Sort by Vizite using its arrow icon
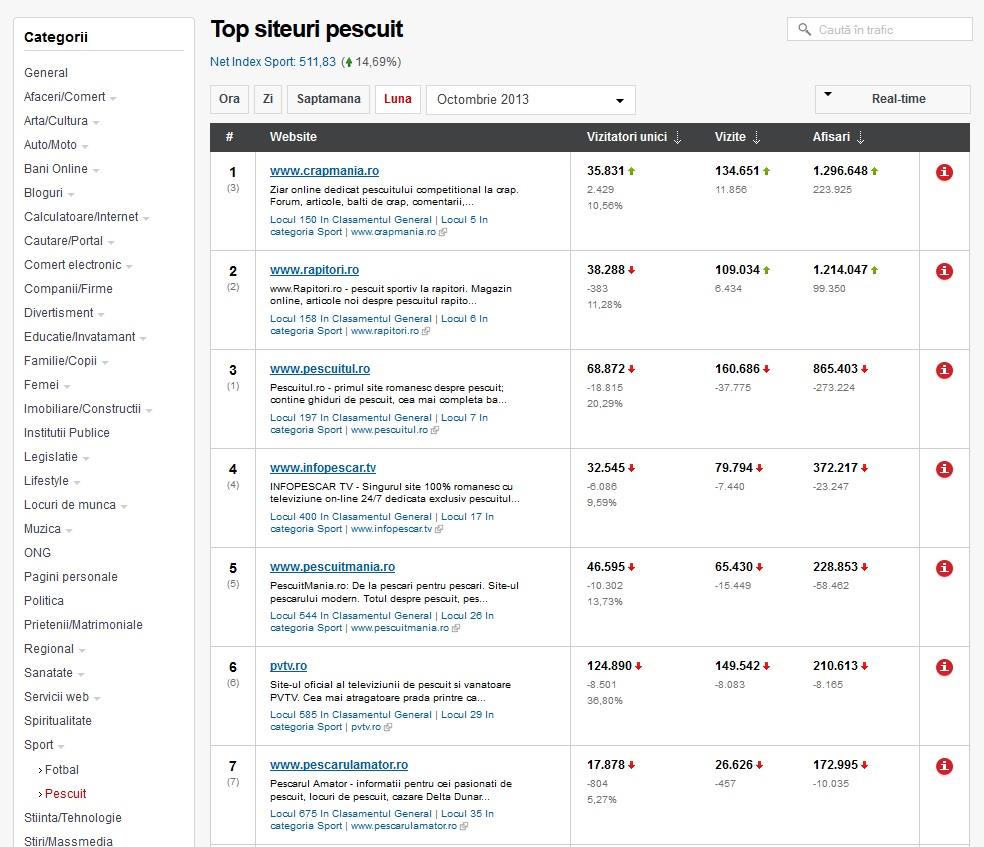 point(756,137)
